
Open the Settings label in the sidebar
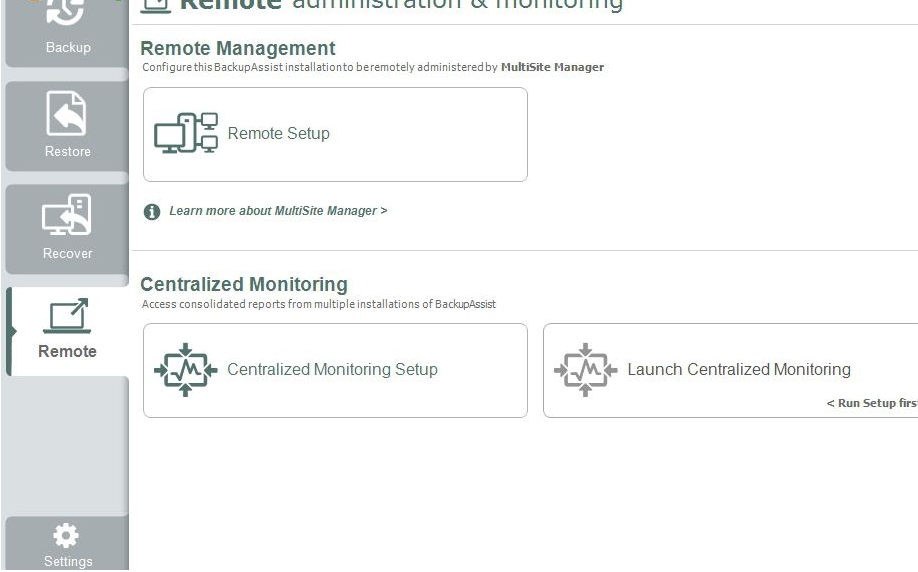click(68, 561)
